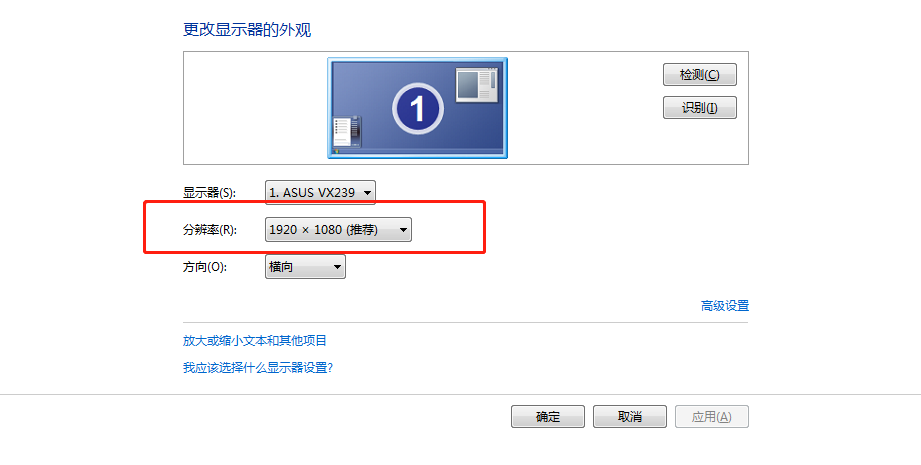Confirm changes with the 确定 button
921x465 pixels.
pos(548,417)
